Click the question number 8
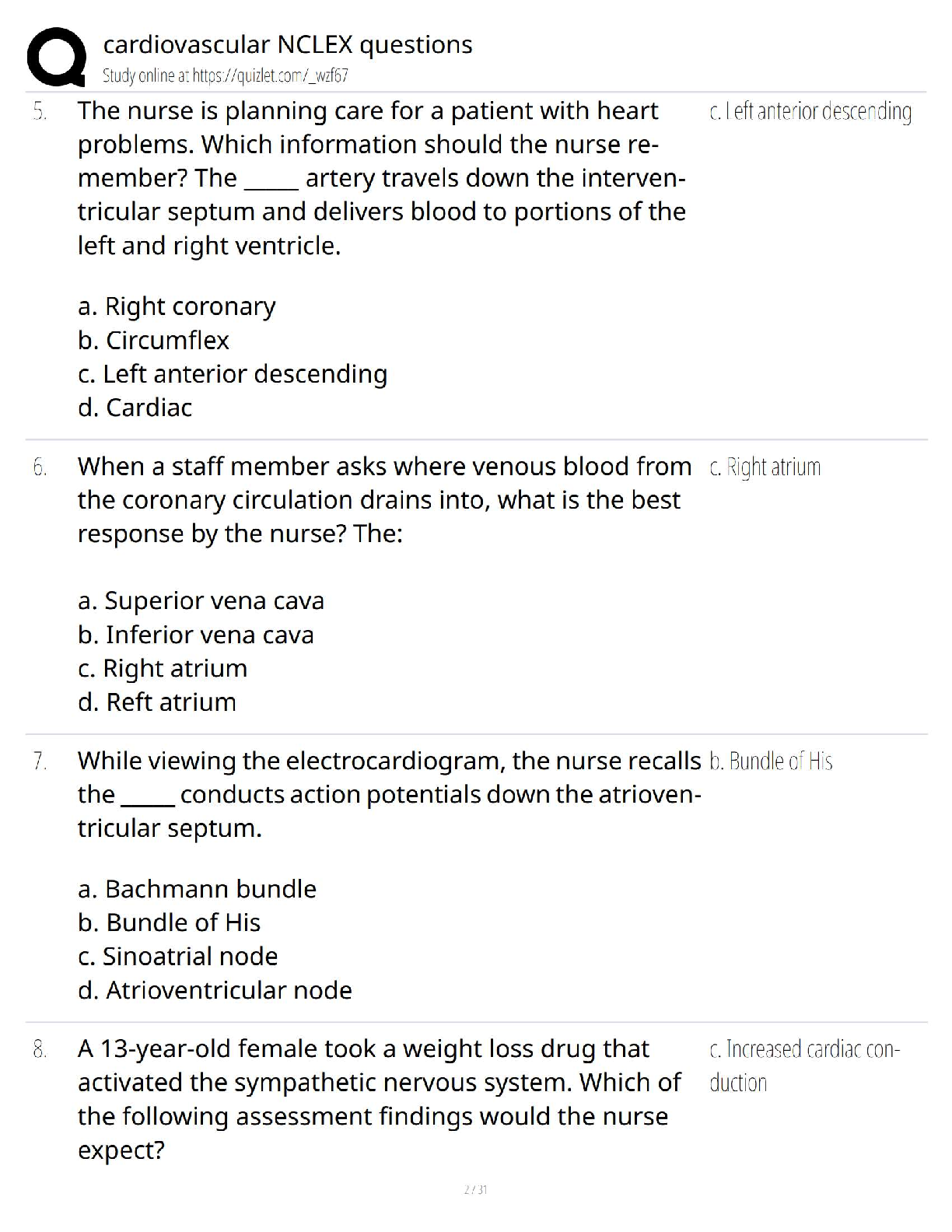Screen dimensions: 952x1232 point(40,1049)
